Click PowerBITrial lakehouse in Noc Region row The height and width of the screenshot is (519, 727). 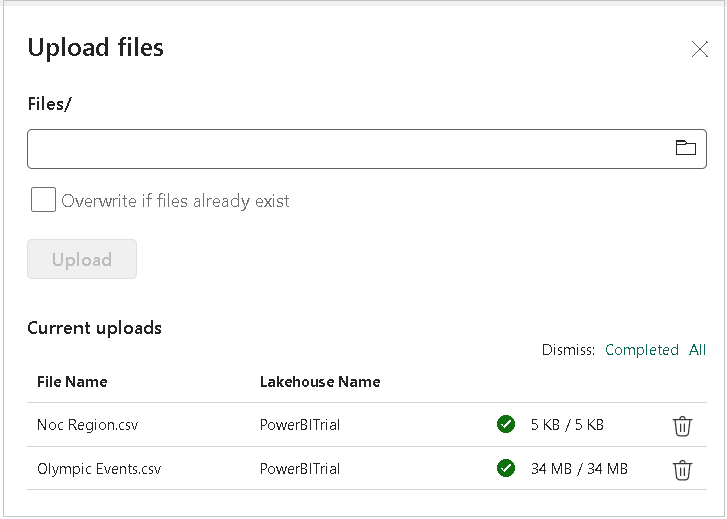coord(300,425)
